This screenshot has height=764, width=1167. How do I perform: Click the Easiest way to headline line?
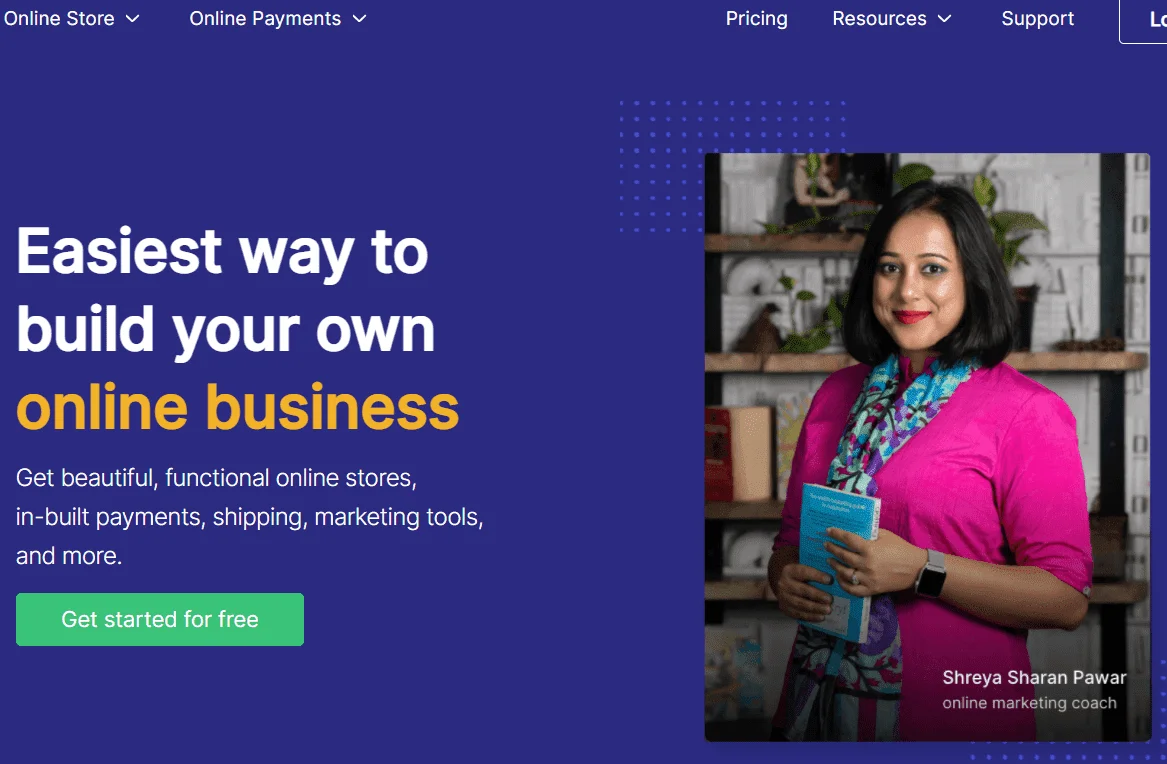[x=223, y=254]
